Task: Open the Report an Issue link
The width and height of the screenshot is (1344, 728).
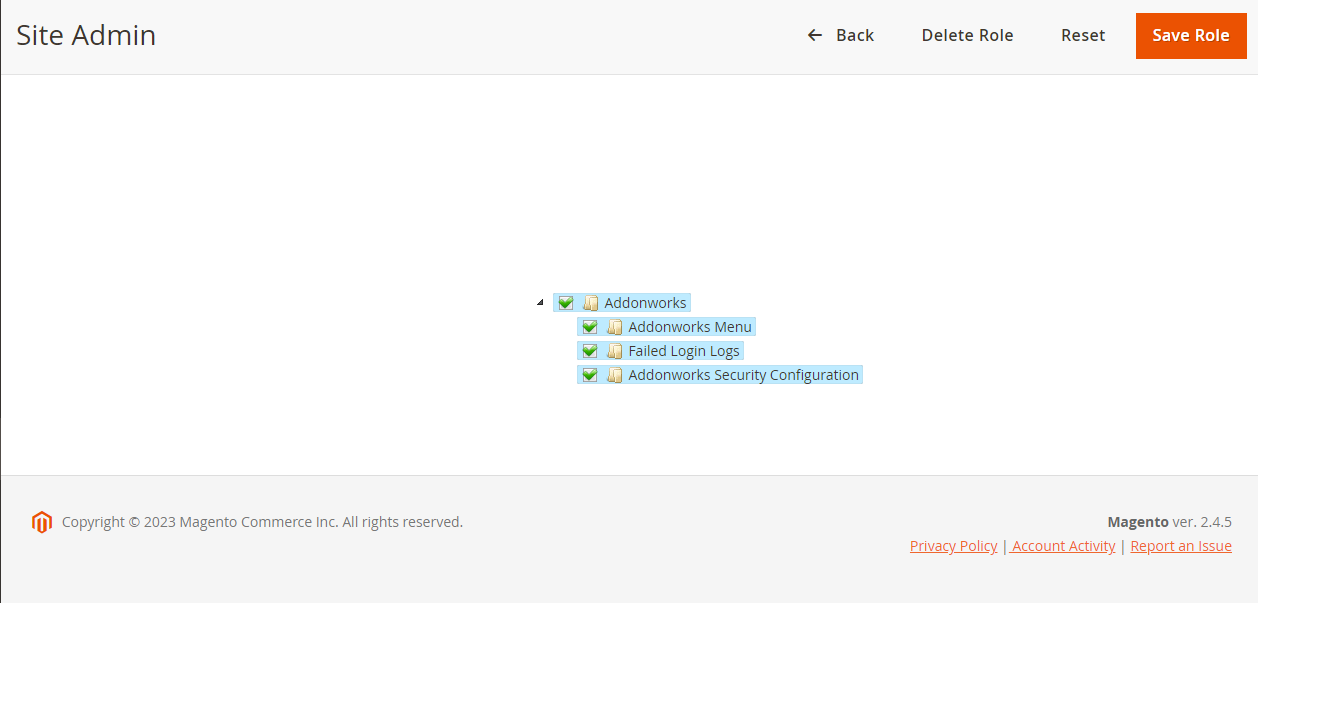Action: 1181,546
